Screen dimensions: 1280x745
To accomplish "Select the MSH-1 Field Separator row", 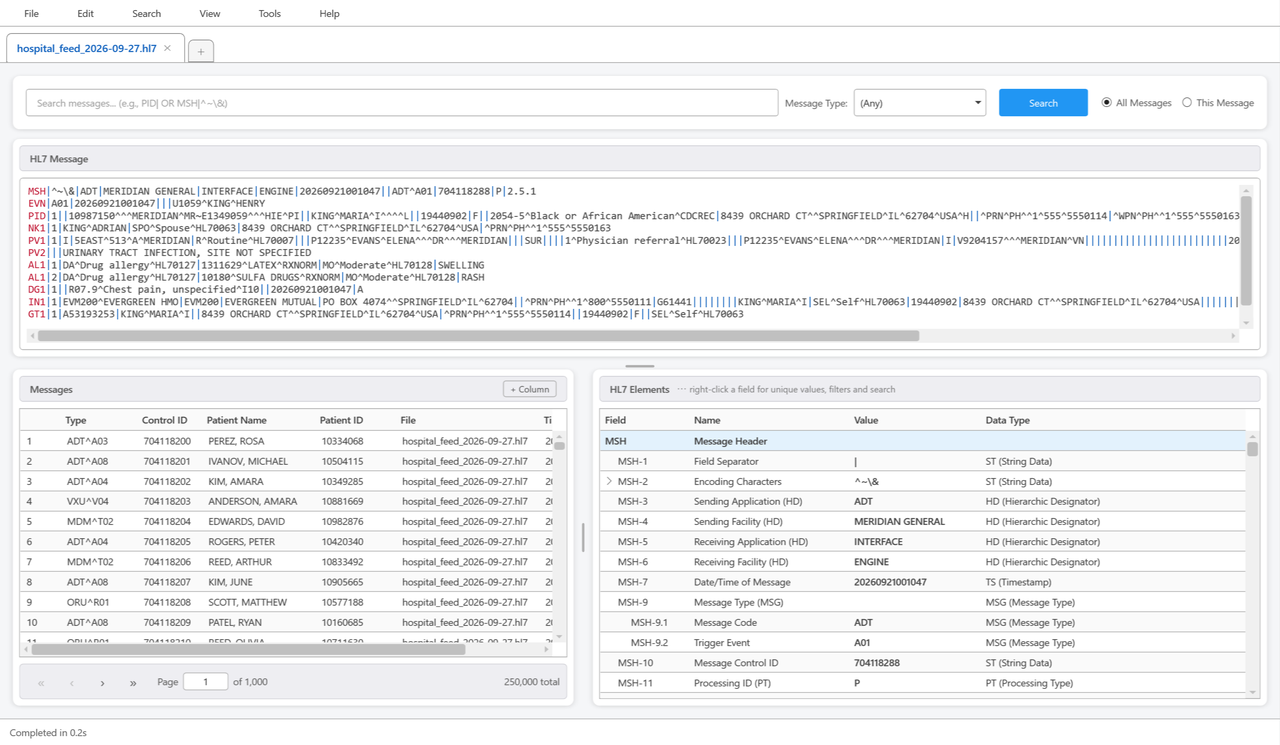I will [x=922, y=461].
